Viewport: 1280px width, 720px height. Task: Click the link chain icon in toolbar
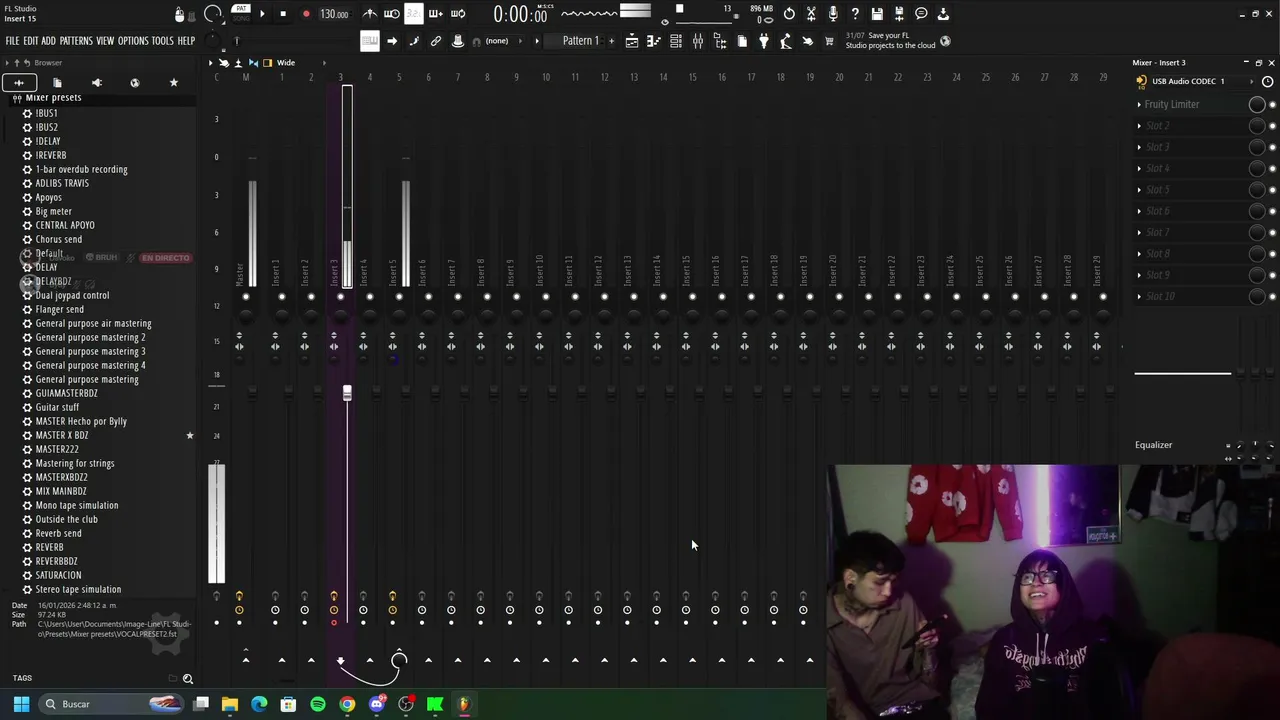(436, 41)
